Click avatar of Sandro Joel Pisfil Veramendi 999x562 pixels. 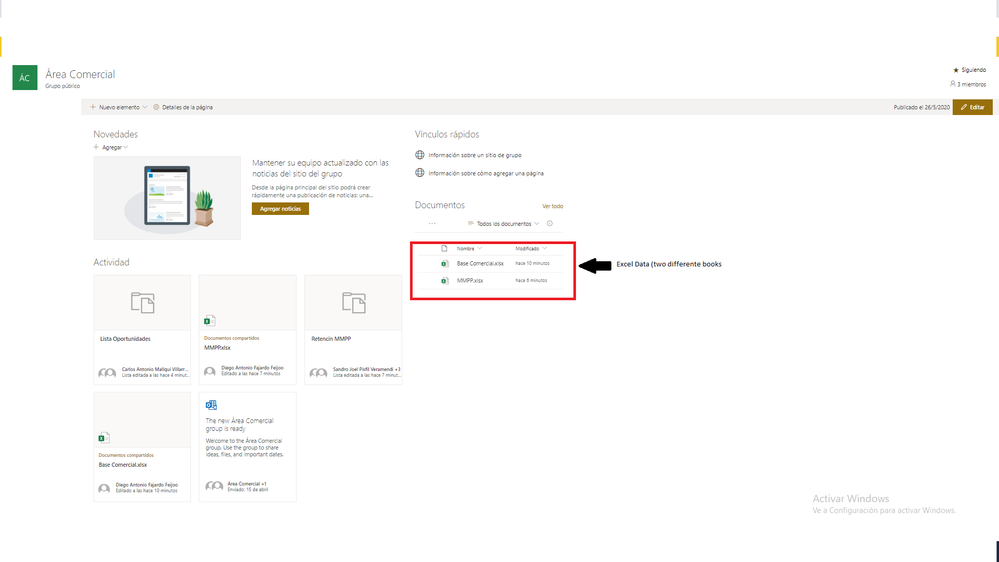(x=318, y=372)
